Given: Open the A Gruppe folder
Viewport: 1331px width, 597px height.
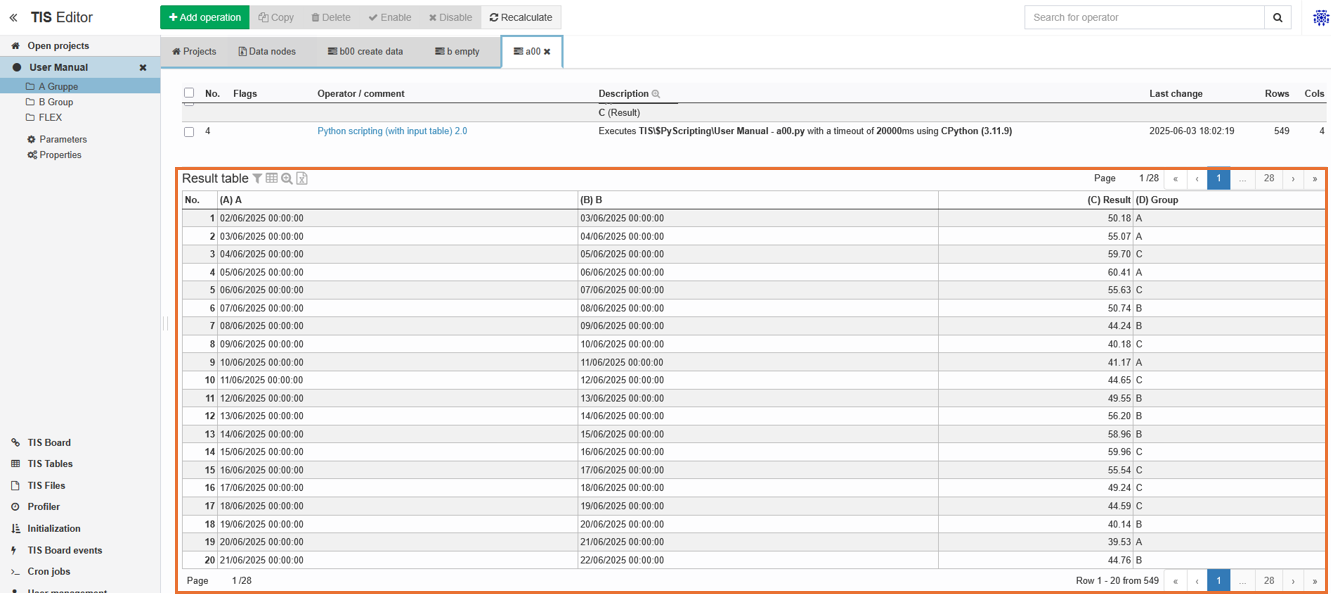Looking at the screenshot, I should tap(58, 87).
